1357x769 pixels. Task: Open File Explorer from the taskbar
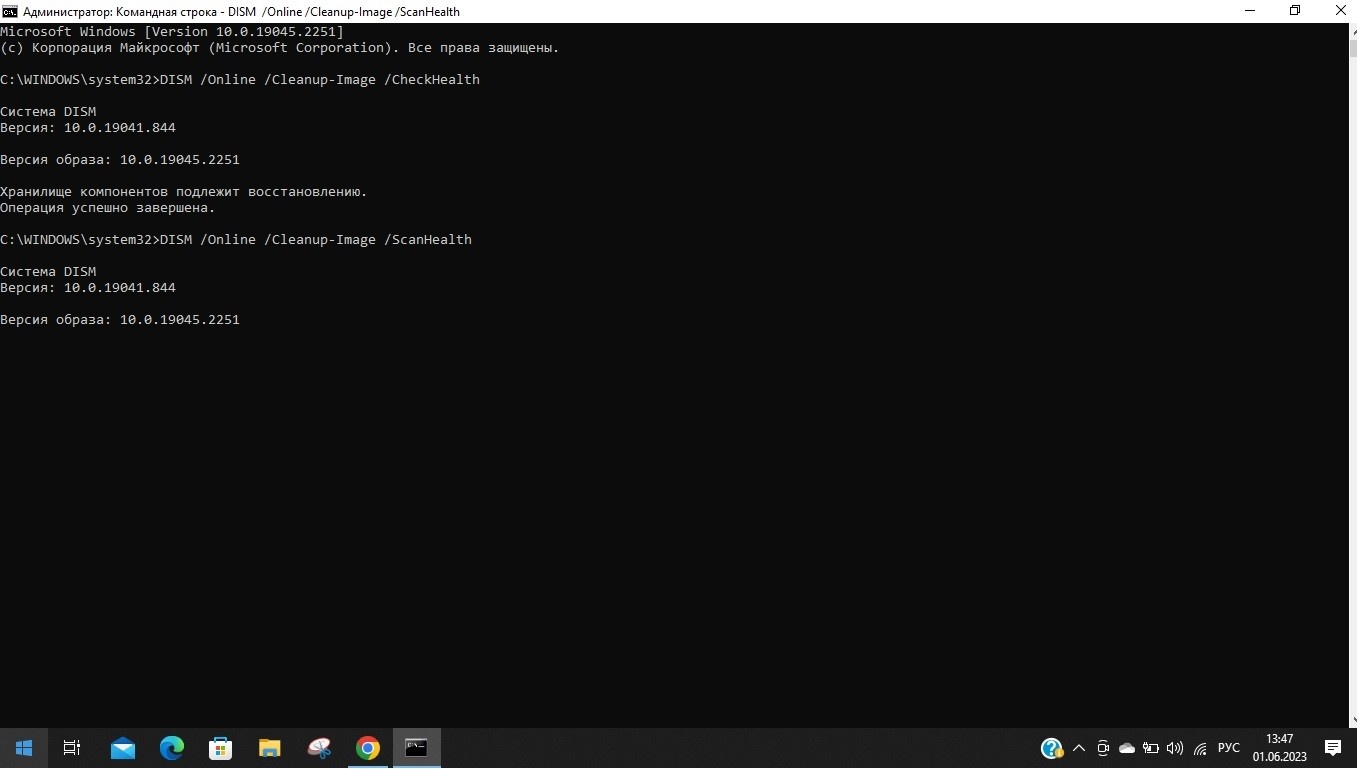pyautogui.click(x=270, y=748)
